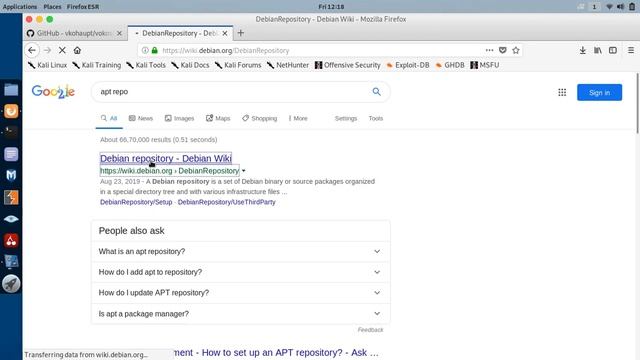Image resolution: width=640 pixels, height=360 pixels.
Task: Open page actions three-dot menu in address bar
Action: 489,50
